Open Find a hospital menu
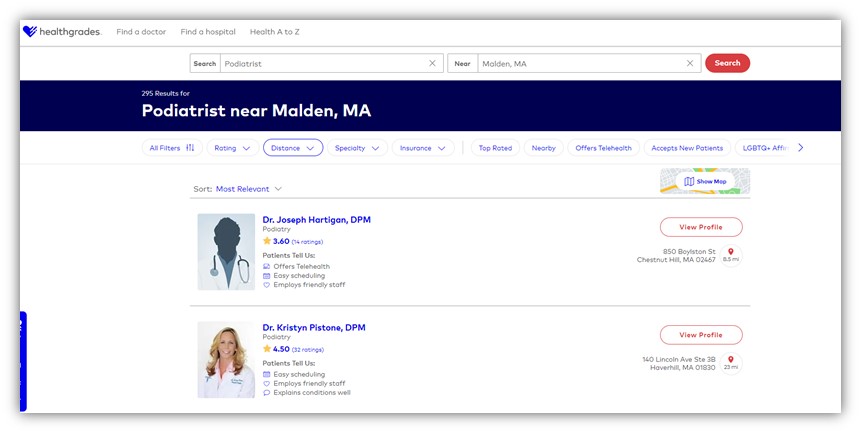 (208, 32)
